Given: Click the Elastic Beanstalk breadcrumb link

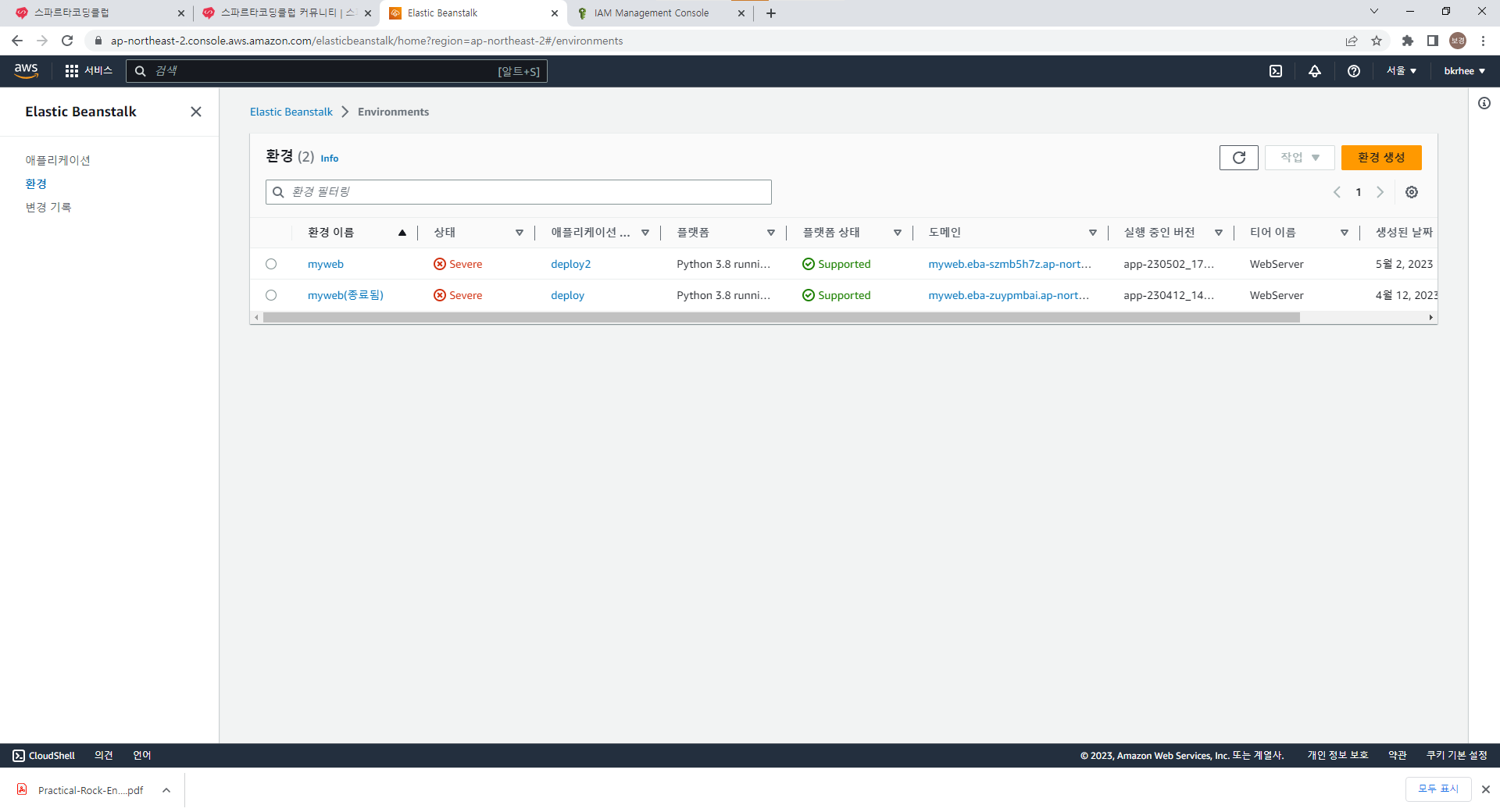Looking at the screenshot, I should (291, 112).
